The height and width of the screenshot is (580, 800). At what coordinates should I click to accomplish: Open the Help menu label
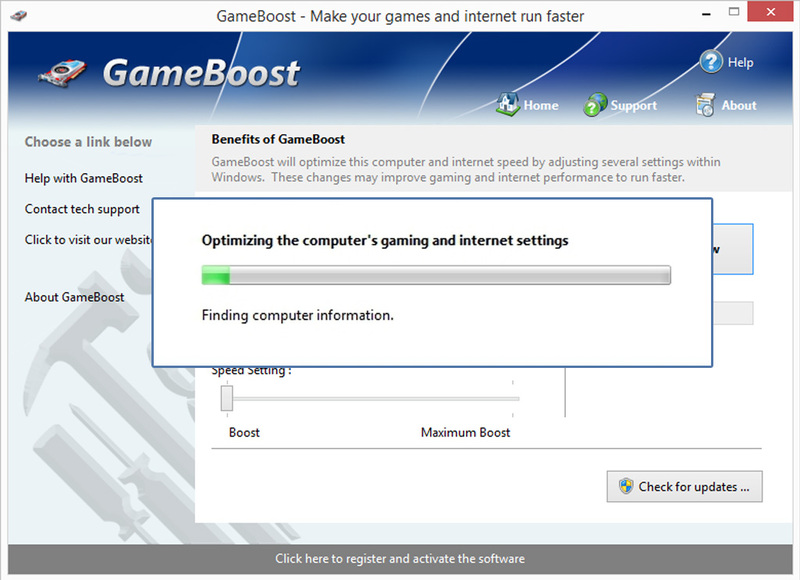point(740,62)
